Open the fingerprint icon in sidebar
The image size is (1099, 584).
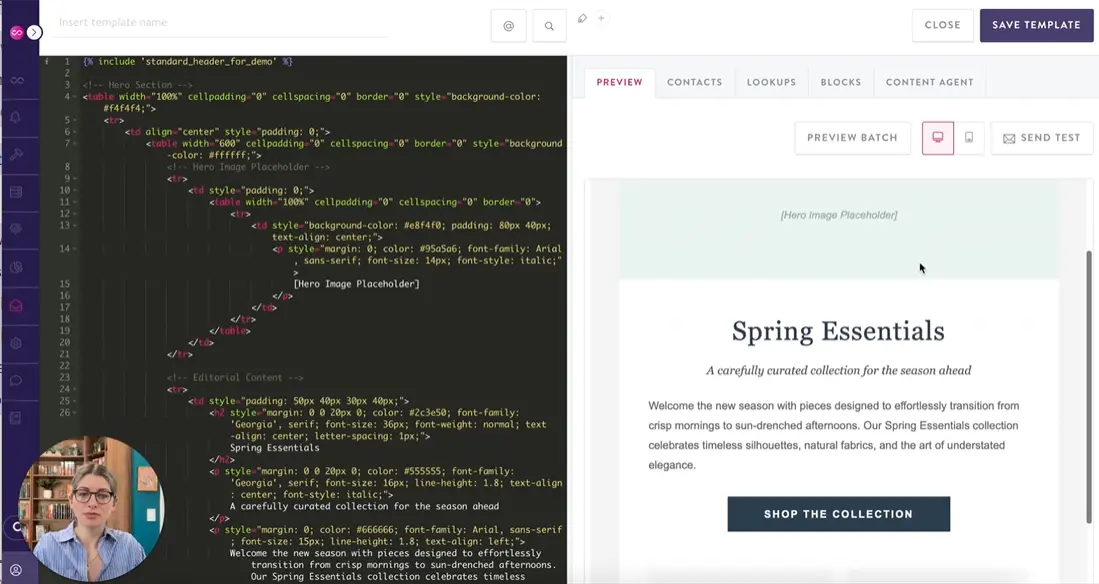16,229
